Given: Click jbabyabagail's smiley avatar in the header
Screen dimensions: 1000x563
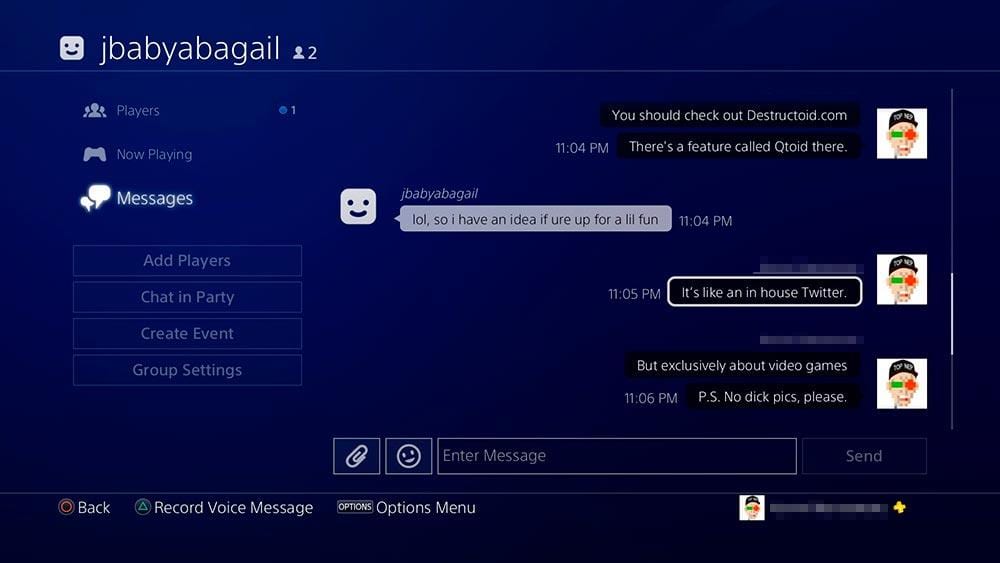Looking at the screenshot, I should click(x=71, y=48).
